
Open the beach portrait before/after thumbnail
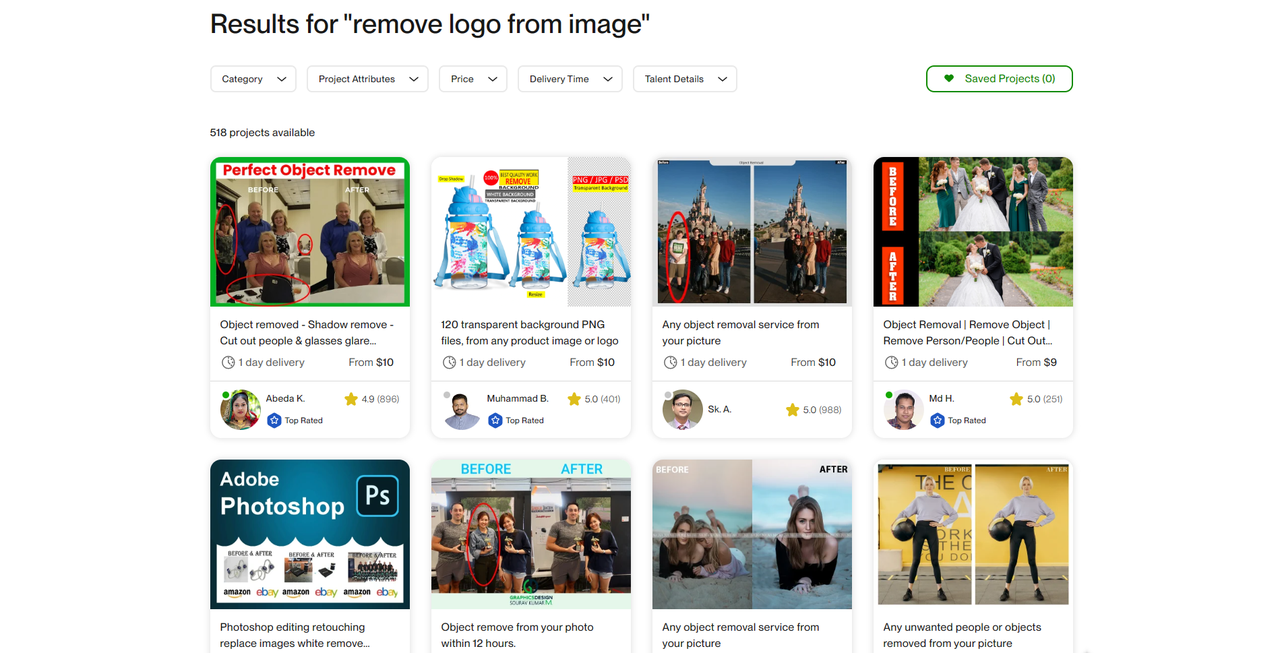tap(752, 534)
